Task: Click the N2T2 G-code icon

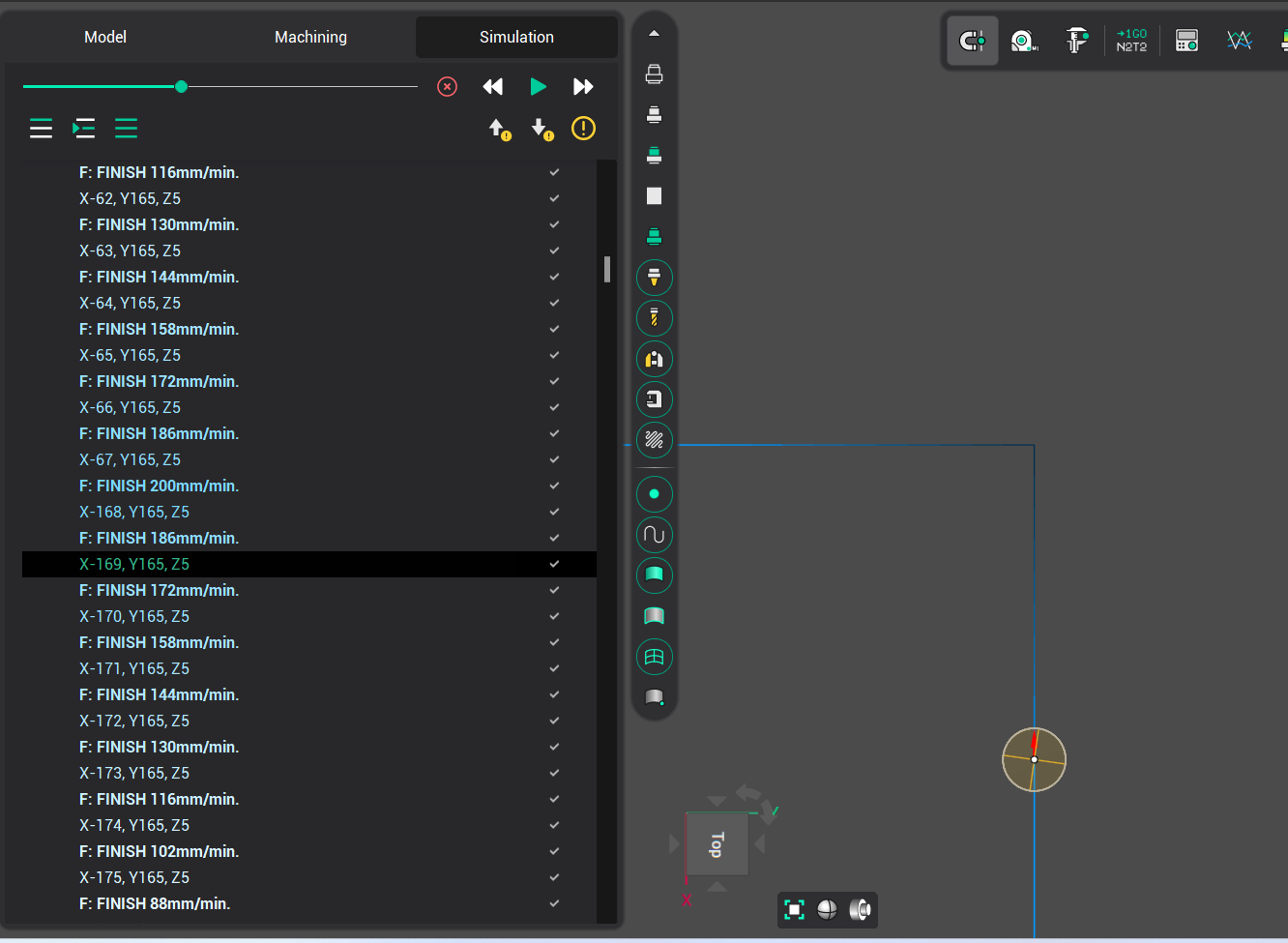Action: coord(1131,41)
